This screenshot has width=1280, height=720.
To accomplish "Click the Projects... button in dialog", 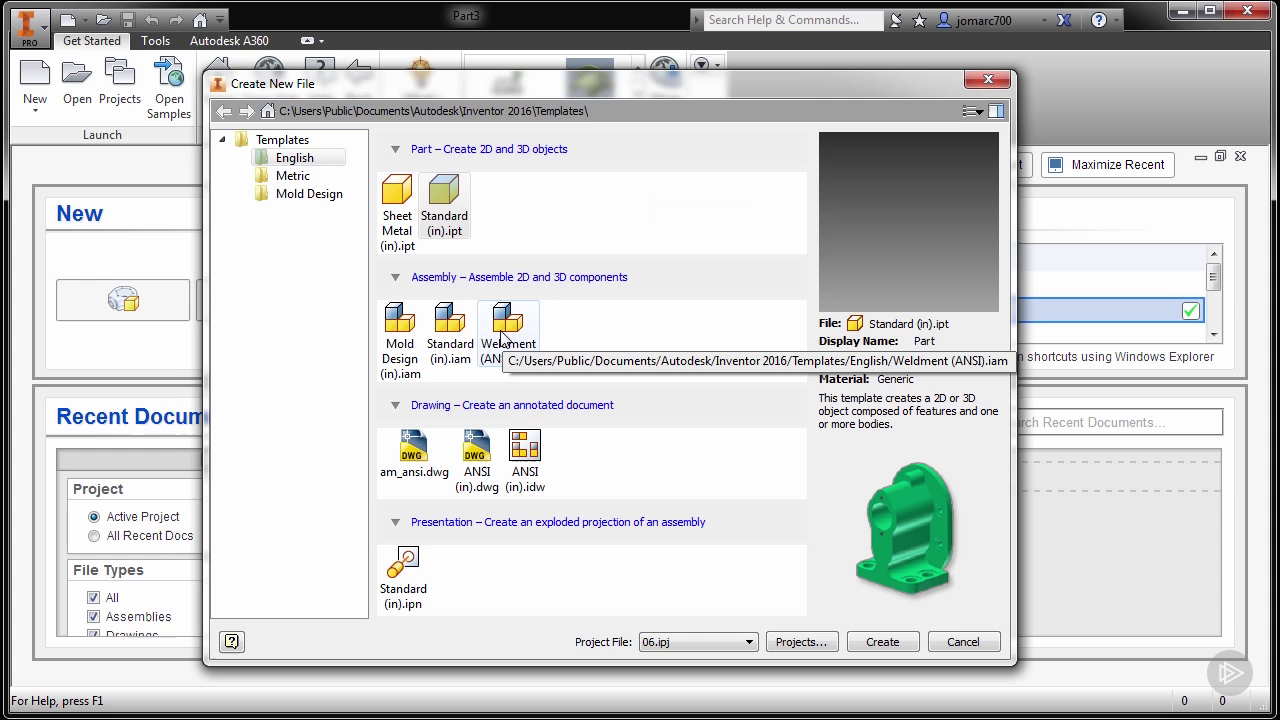I will point(802,642).
